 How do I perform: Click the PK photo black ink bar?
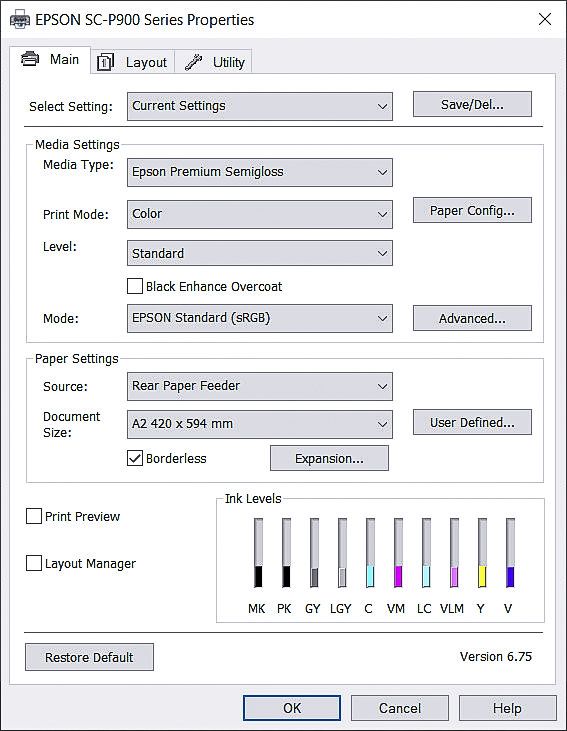[286, 553]
